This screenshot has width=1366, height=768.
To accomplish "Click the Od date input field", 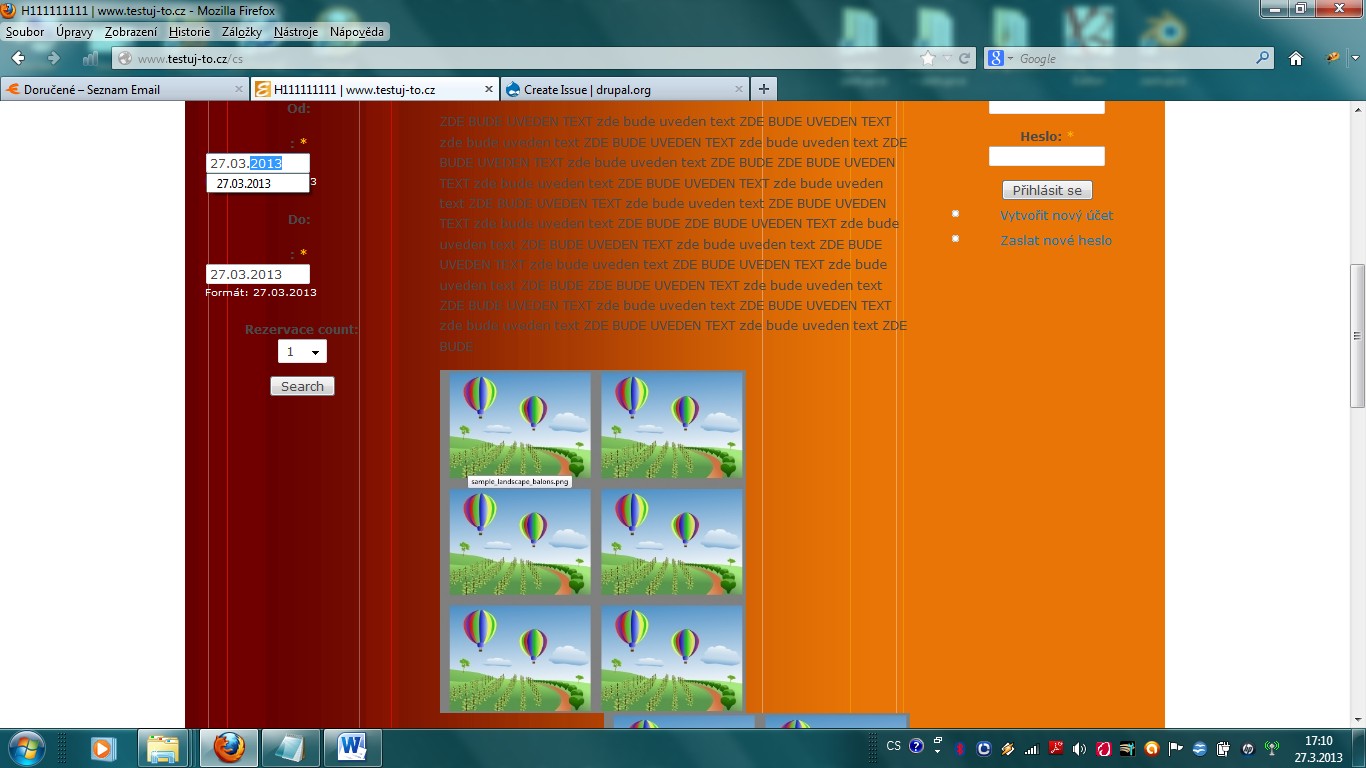I will pyautogui.click(x=258, y=163).
